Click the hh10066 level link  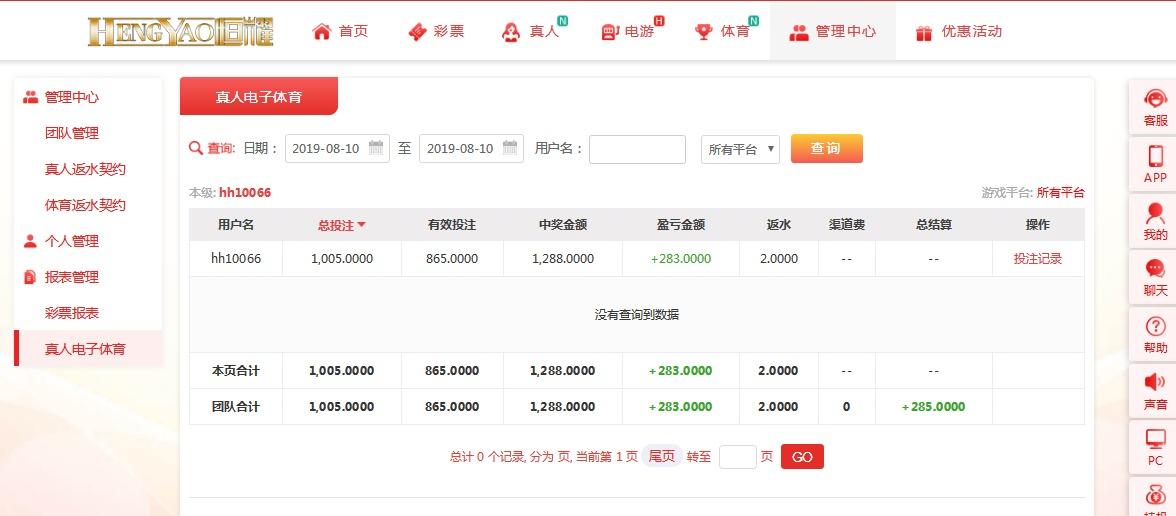pyautogui.click(x=244, y=192)
